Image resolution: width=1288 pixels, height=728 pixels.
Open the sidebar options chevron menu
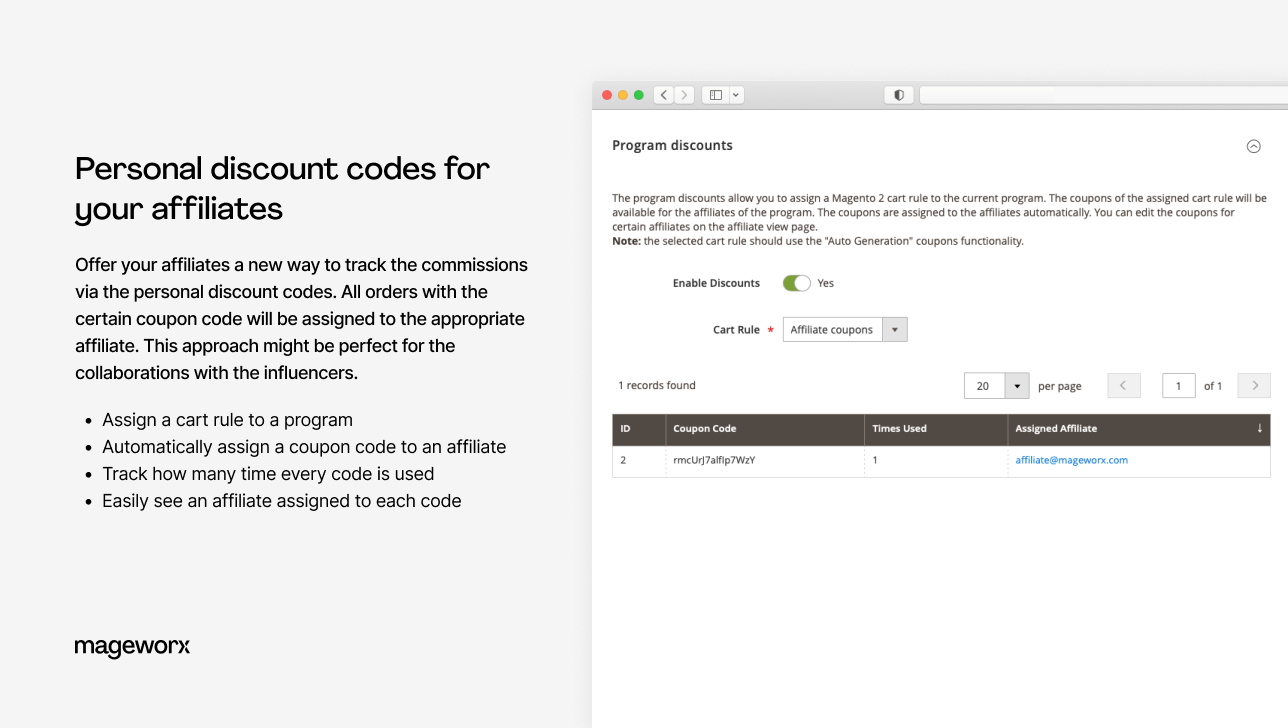(736, 95)
